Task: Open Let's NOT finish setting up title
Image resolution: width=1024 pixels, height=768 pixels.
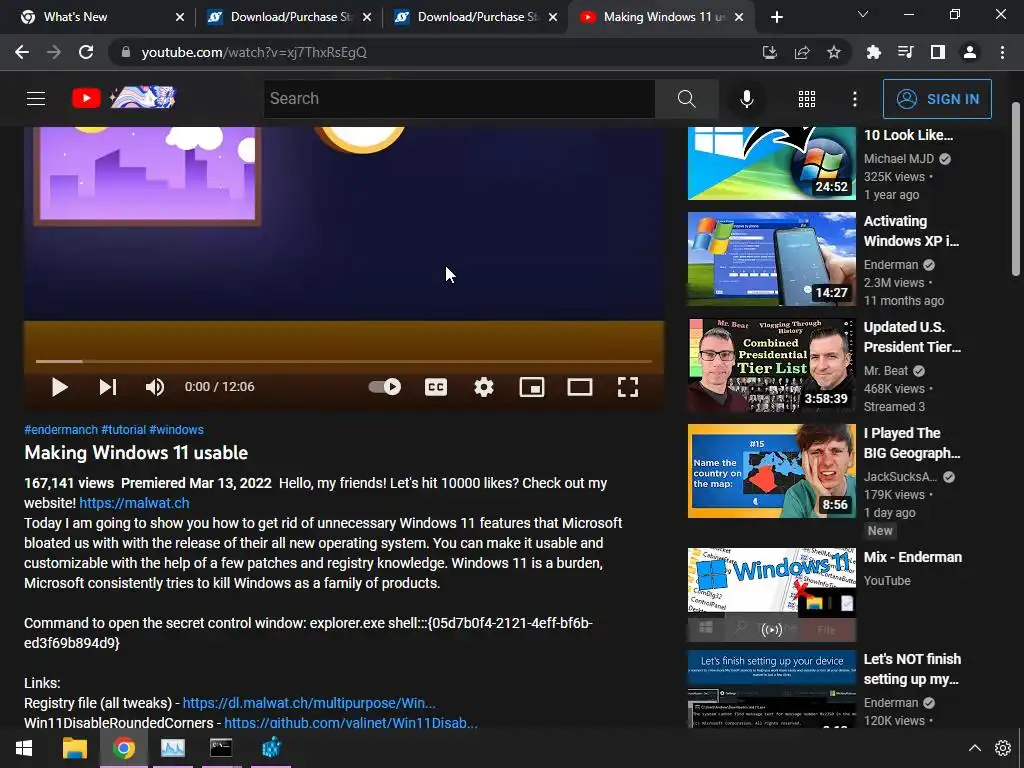Action: coord(912,669)
